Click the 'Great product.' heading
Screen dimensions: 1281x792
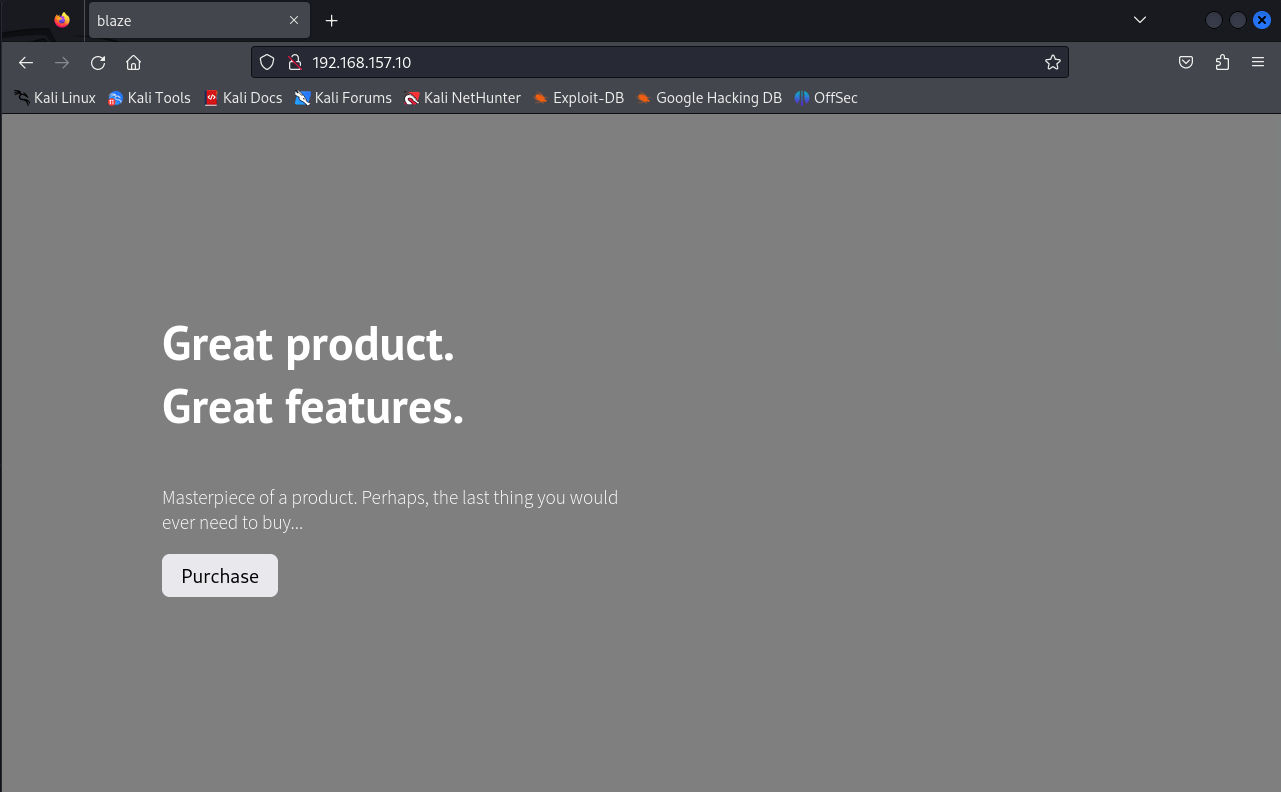(308, 344)
